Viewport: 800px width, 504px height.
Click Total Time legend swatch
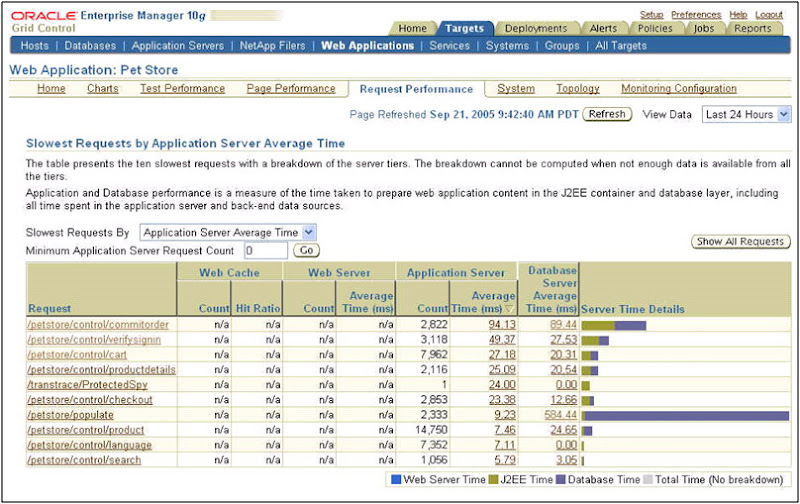[647, 480]
